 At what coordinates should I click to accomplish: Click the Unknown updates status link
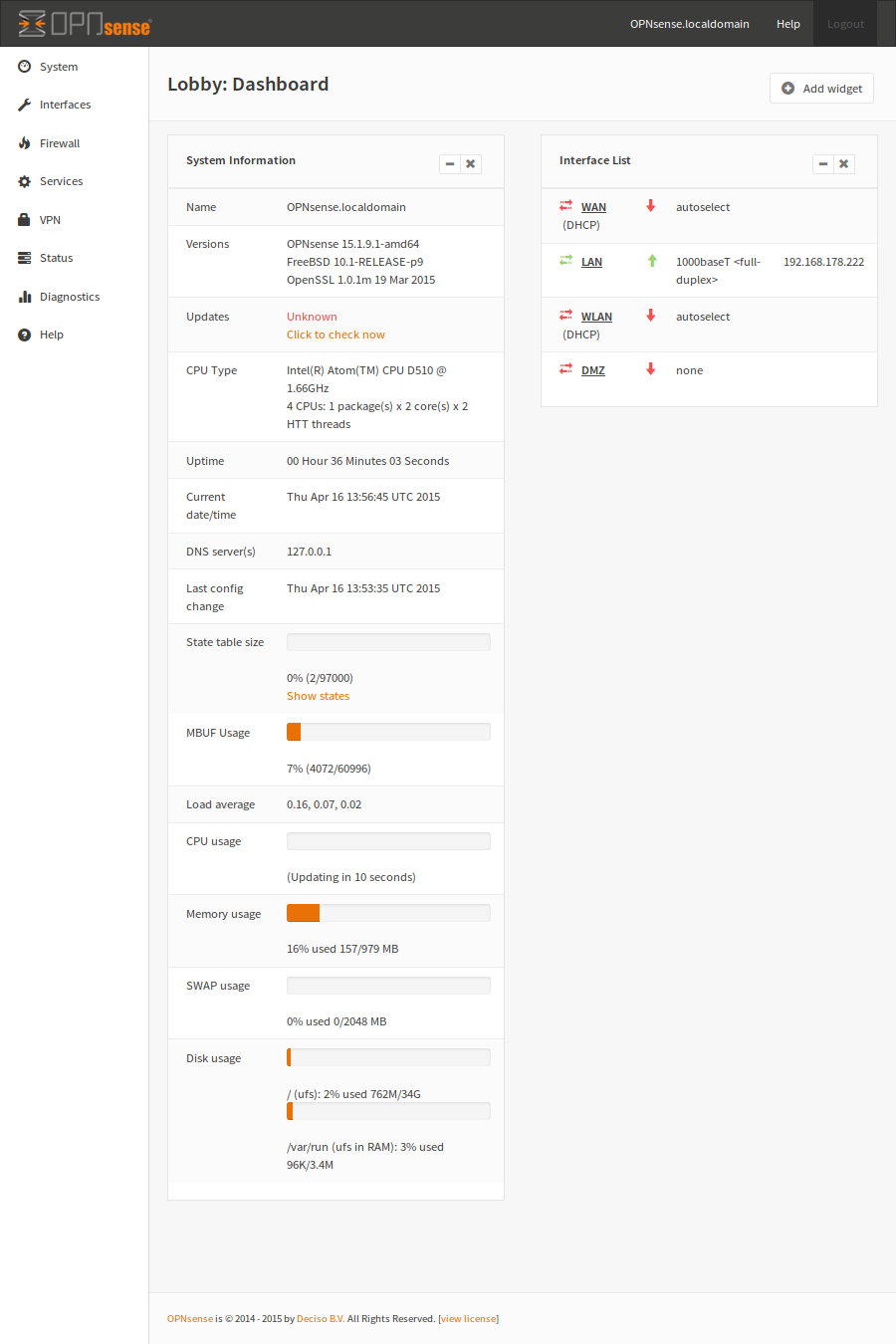[312, 317]
